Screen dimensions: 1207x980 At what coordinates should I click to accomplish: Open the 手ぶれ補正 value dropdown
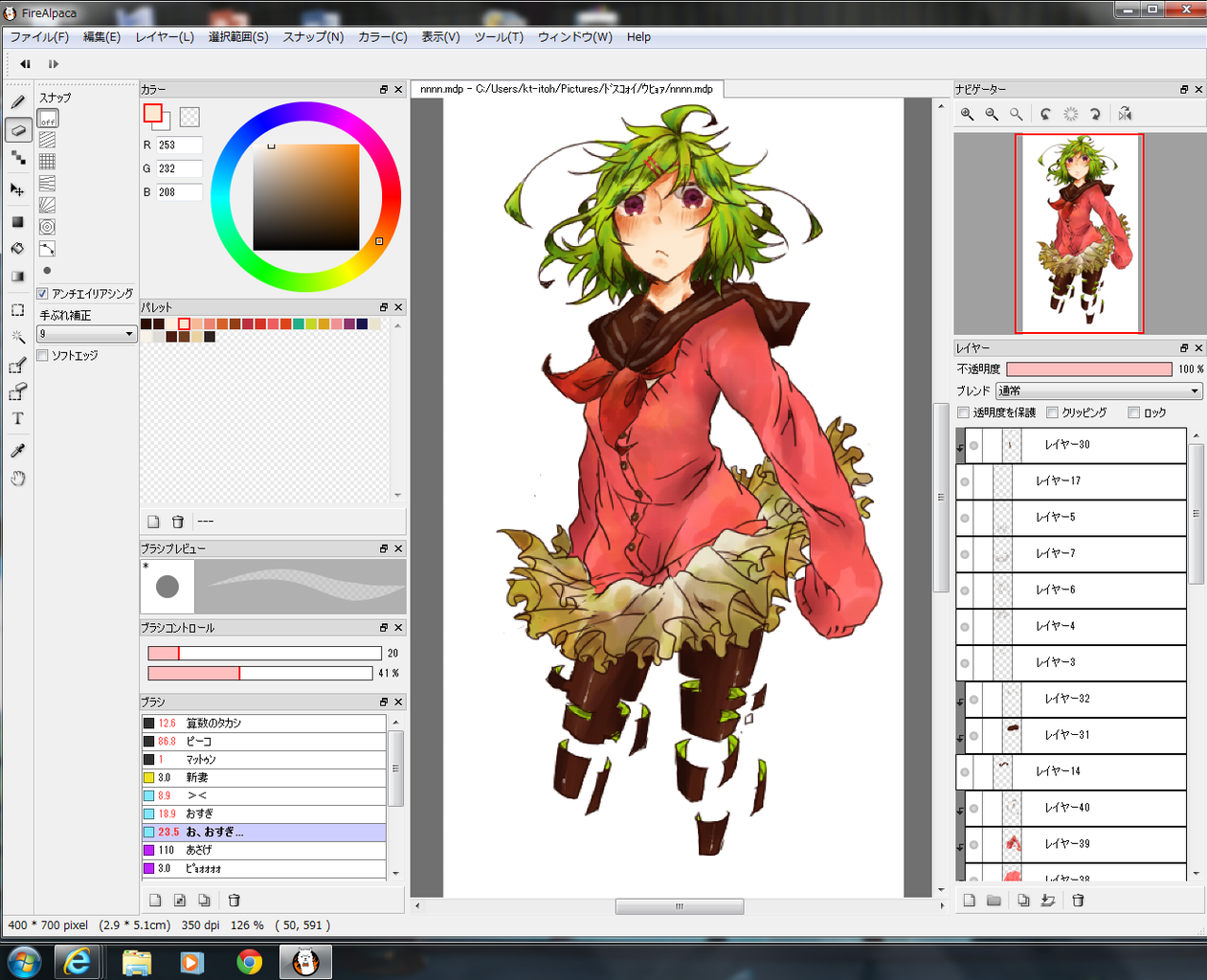pyautogui.click(x=86, y=334)
